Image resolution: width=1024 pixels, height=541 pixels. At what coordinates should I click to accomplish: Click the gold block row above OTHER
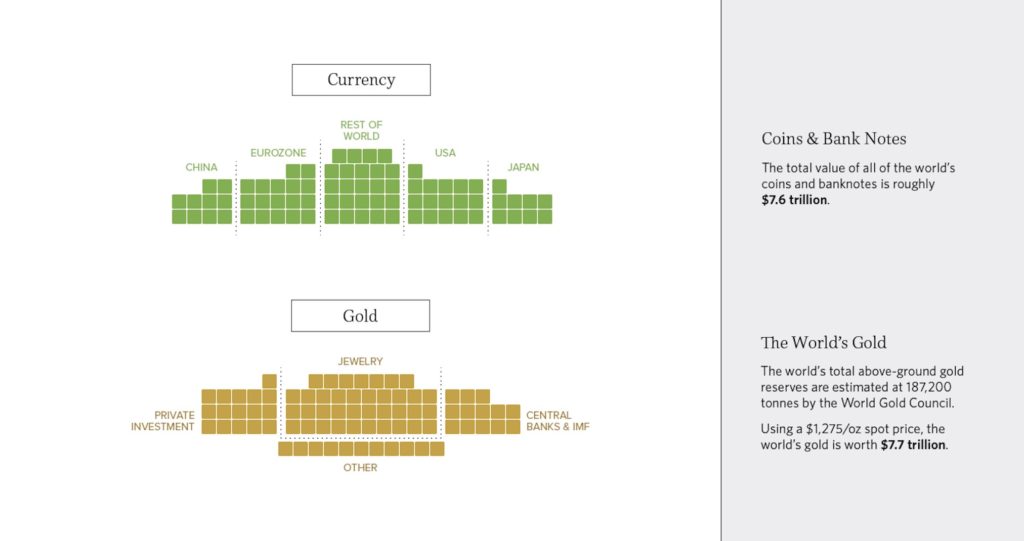pos(360,449)
